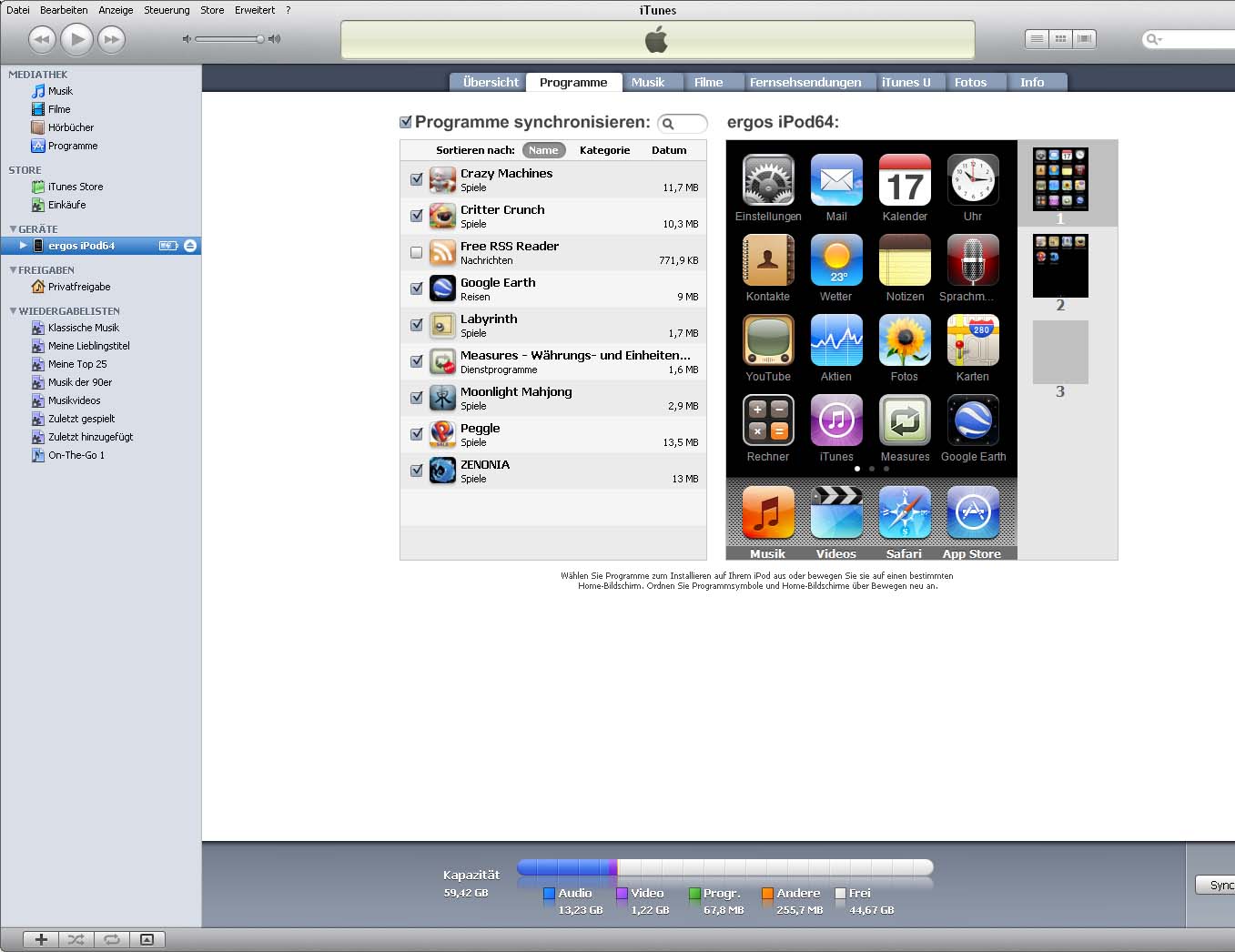Select the iTunes app icon on home screen
This screenshot has width=1235, height=952.
click(836, 420)
